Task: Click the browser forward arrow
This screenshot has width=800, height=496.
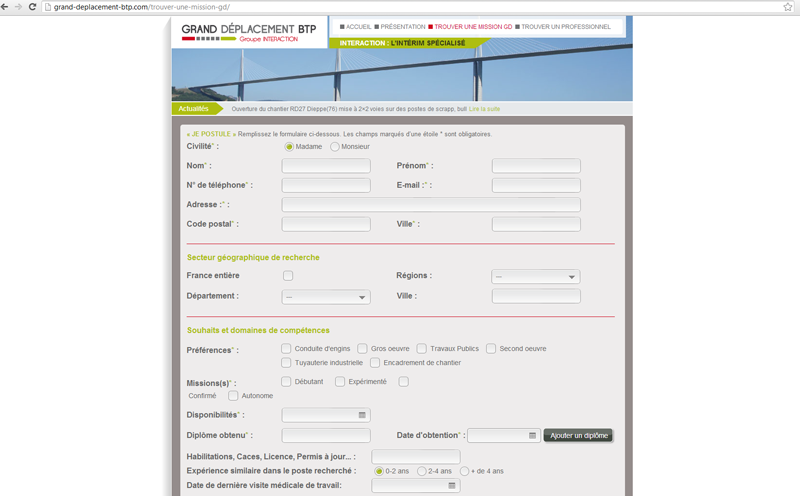Action: click(x=18, y=7)
